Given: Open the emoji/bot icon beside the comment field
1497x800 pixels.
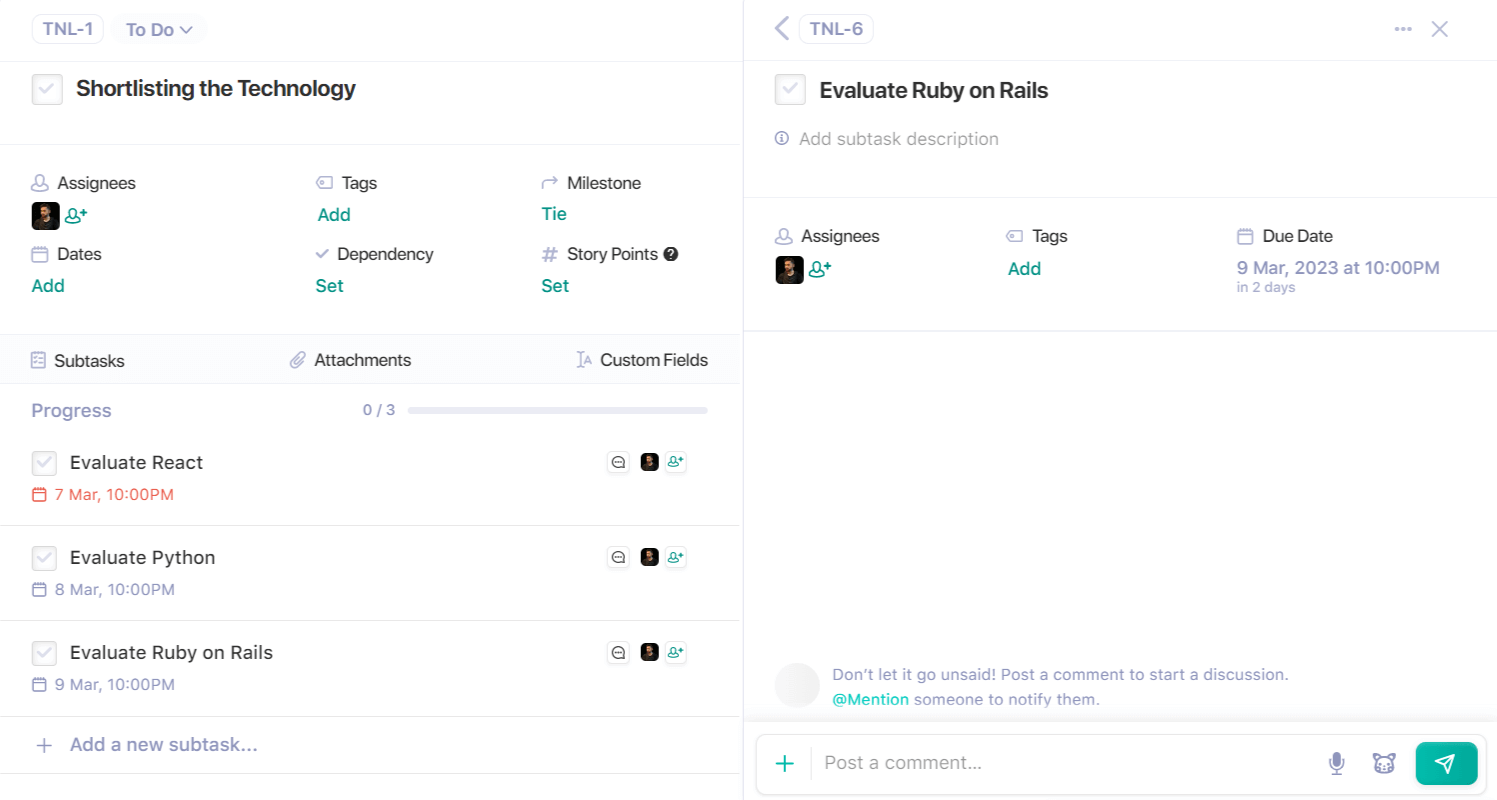Looking at the screenshot, I should pyautogui.click(x=1383, y=763).
